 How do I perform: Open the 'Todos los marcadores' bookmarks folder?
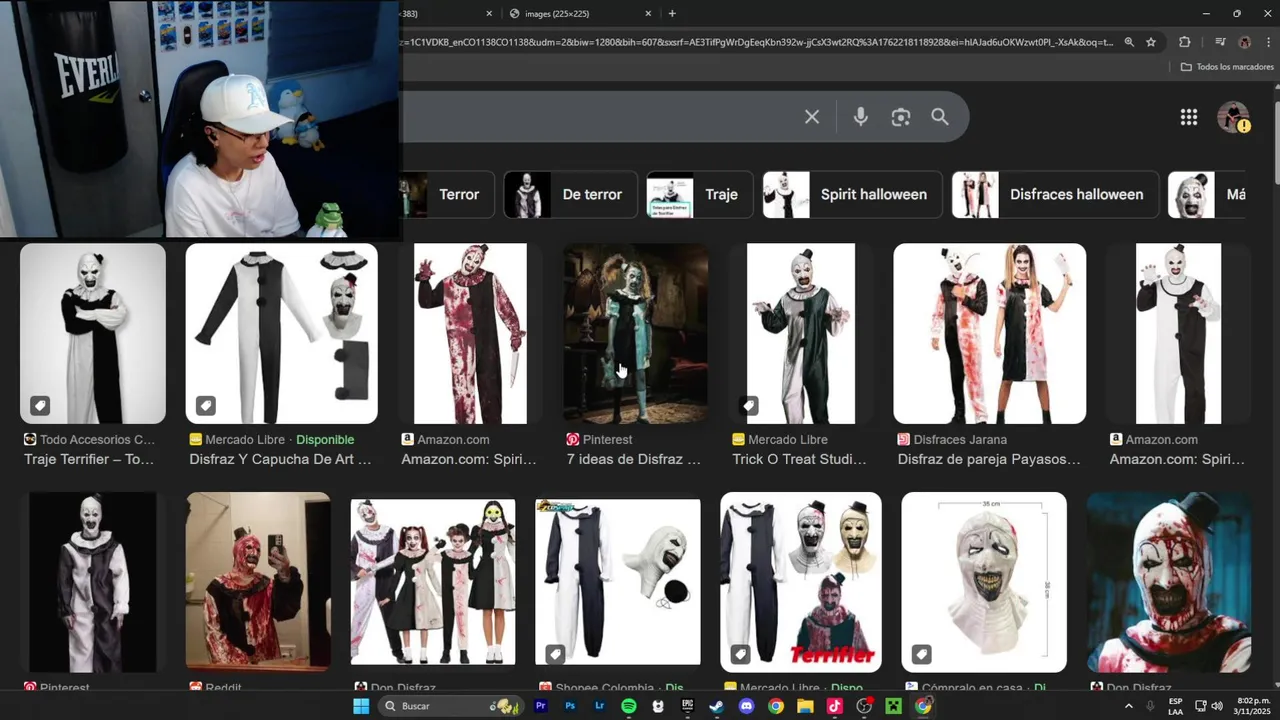click(1227, 67)
